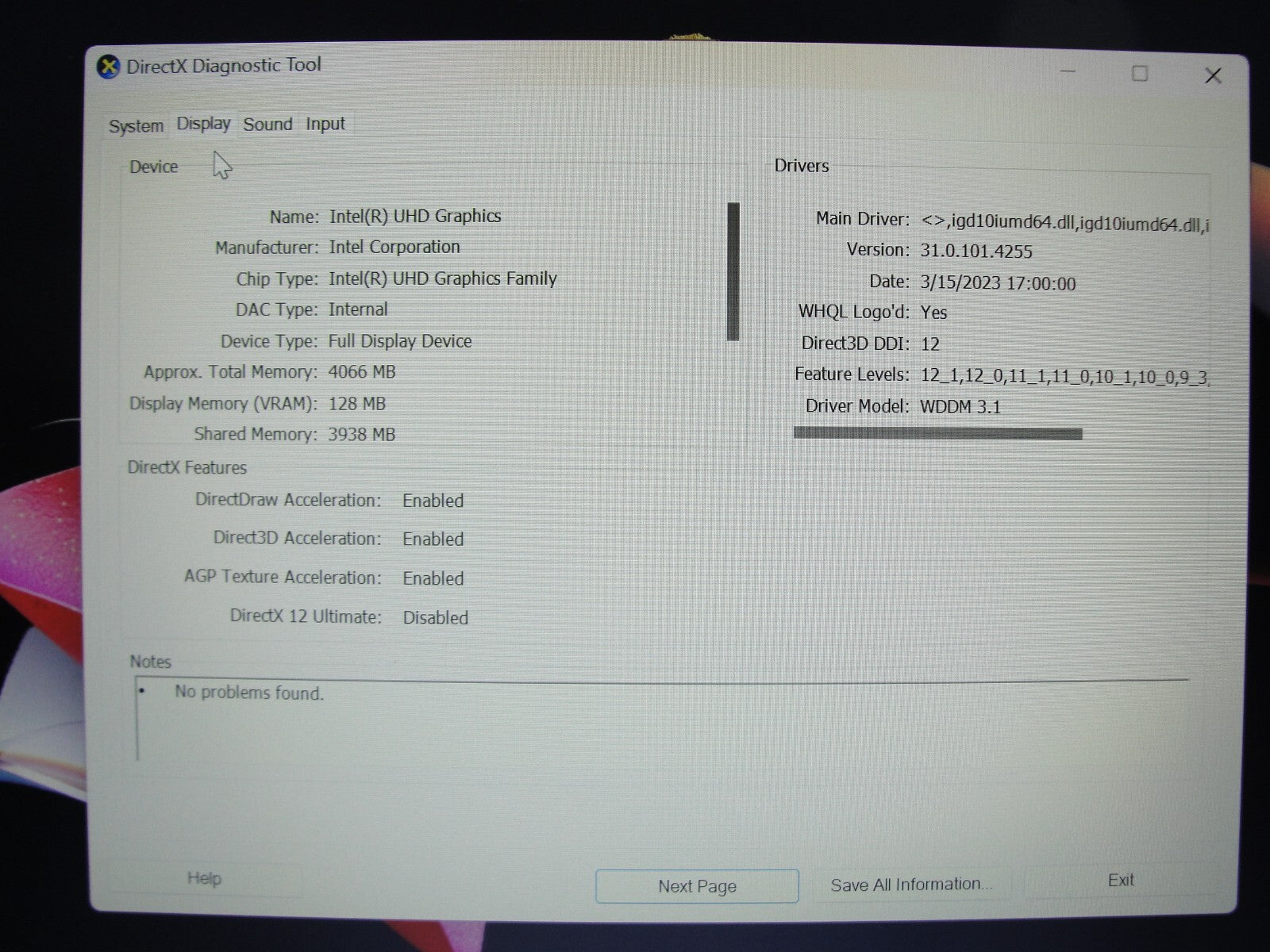Click the DirectX 12 Ultimate Disabled value

[435, 618]
